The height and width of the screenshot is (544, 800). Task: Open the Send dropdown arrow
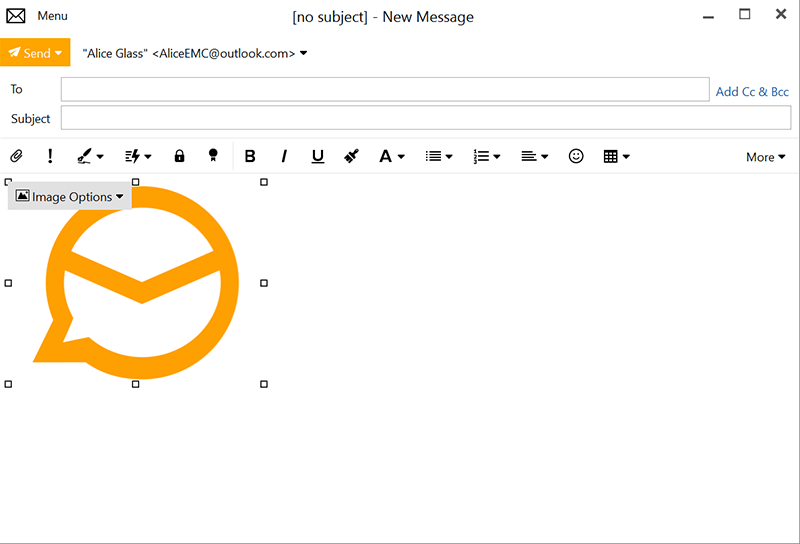click(59, 53)
